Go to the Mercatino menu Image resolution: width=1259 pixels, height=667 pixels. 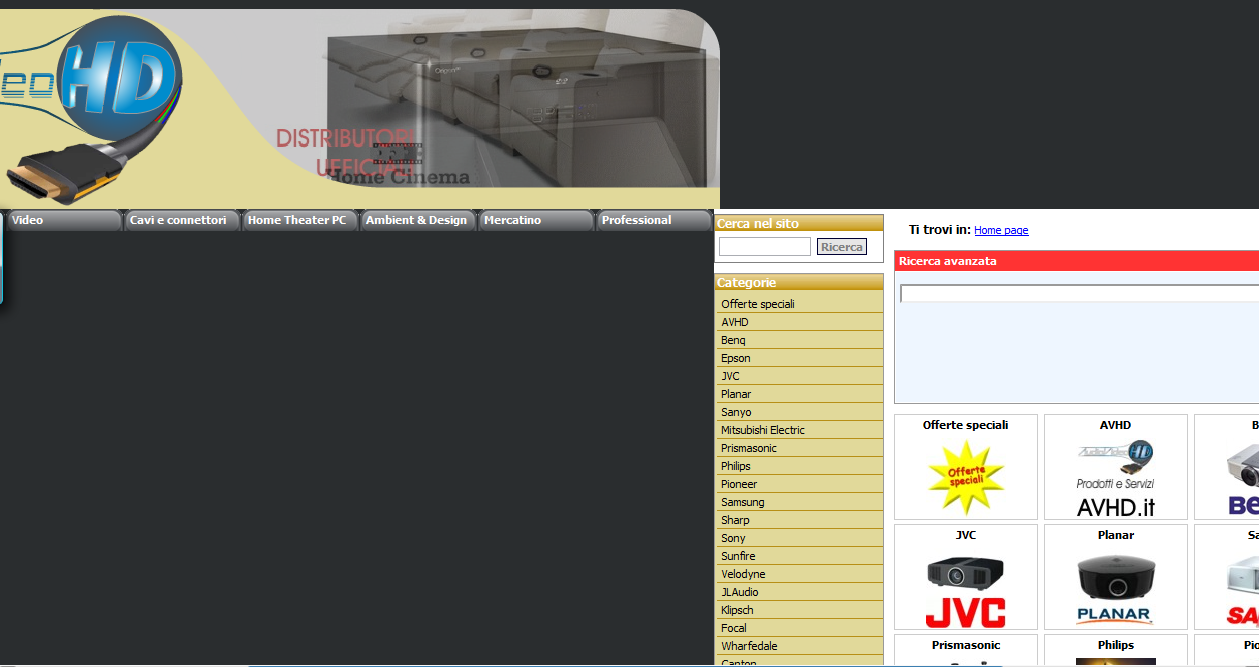tap(536, 221)
